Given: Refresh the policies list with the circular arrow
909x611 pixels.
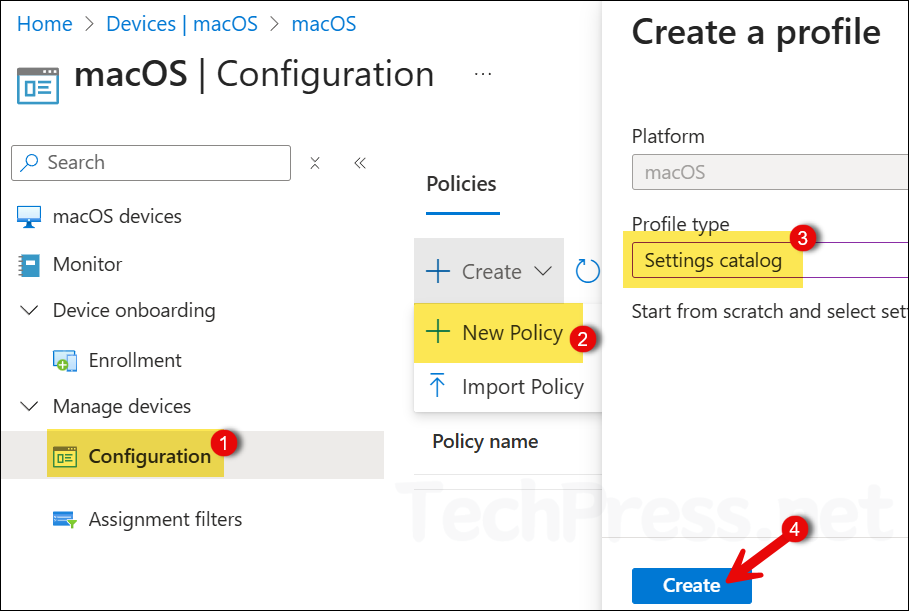Looking at the screenshot, I should click(587, 271).
